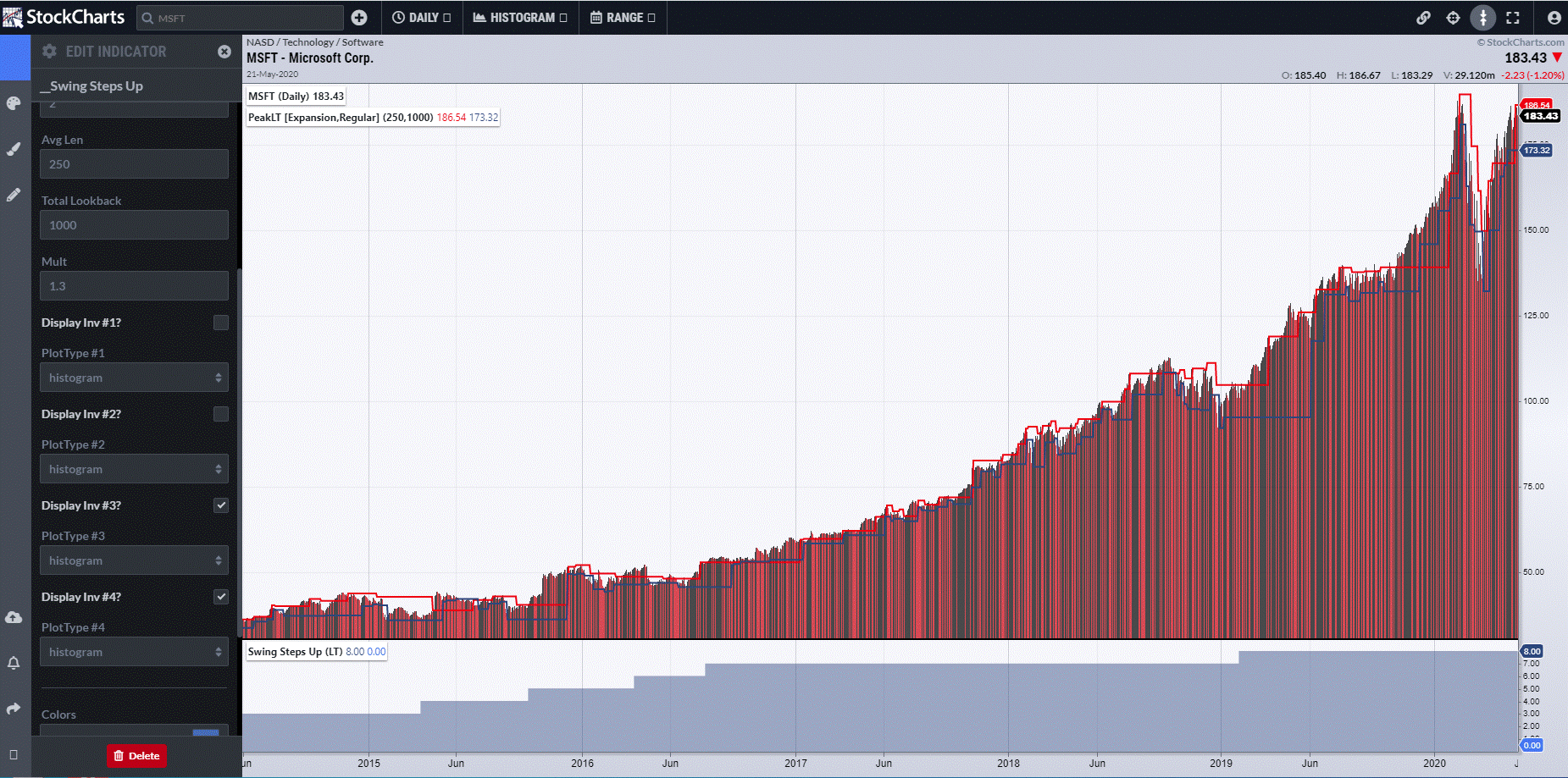
Task: Open the RANGE menu
Action: tap(623, 18)
